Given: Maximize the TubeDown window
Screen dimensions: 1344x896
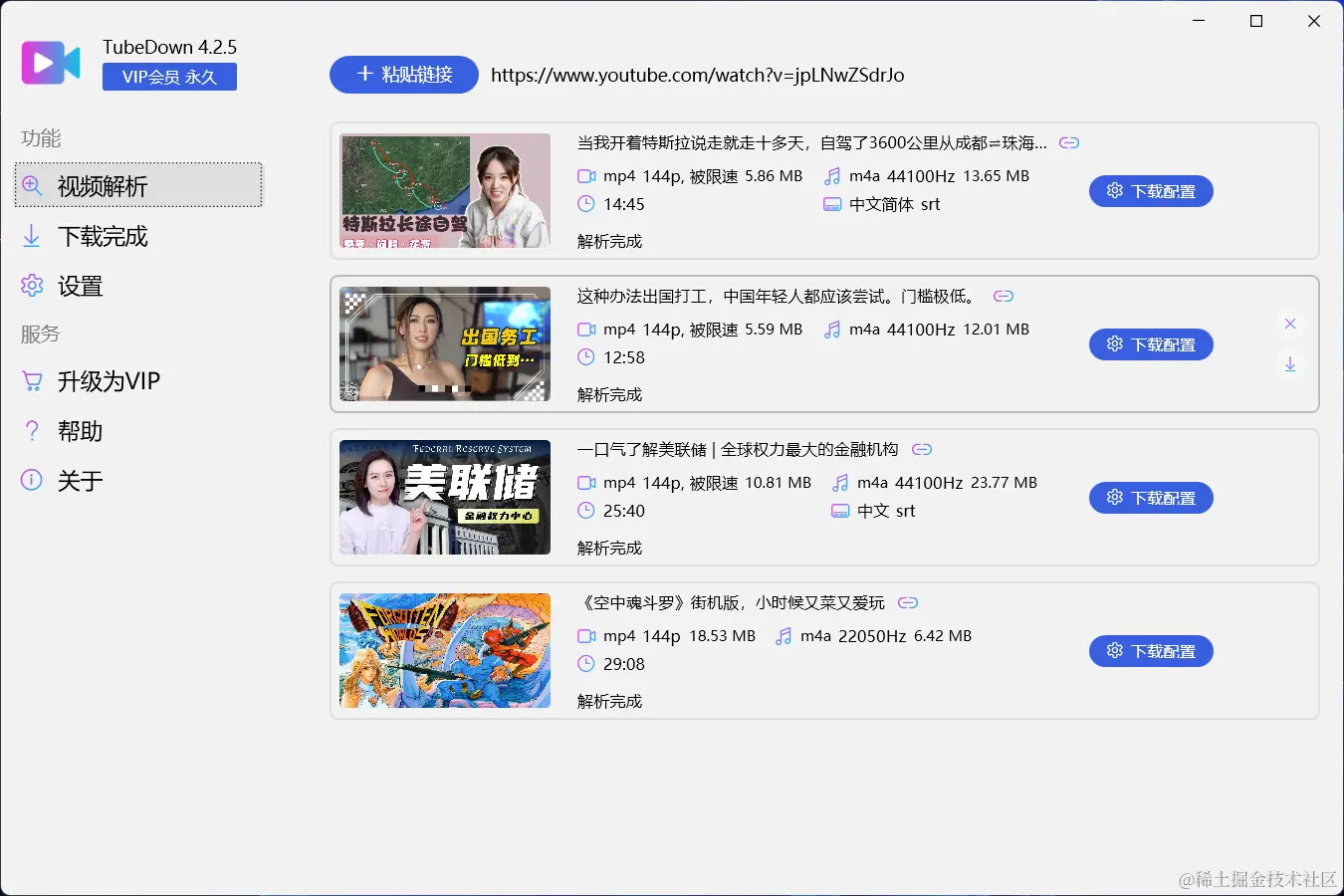Looking at the screenshot, I should click(1256, 21).
